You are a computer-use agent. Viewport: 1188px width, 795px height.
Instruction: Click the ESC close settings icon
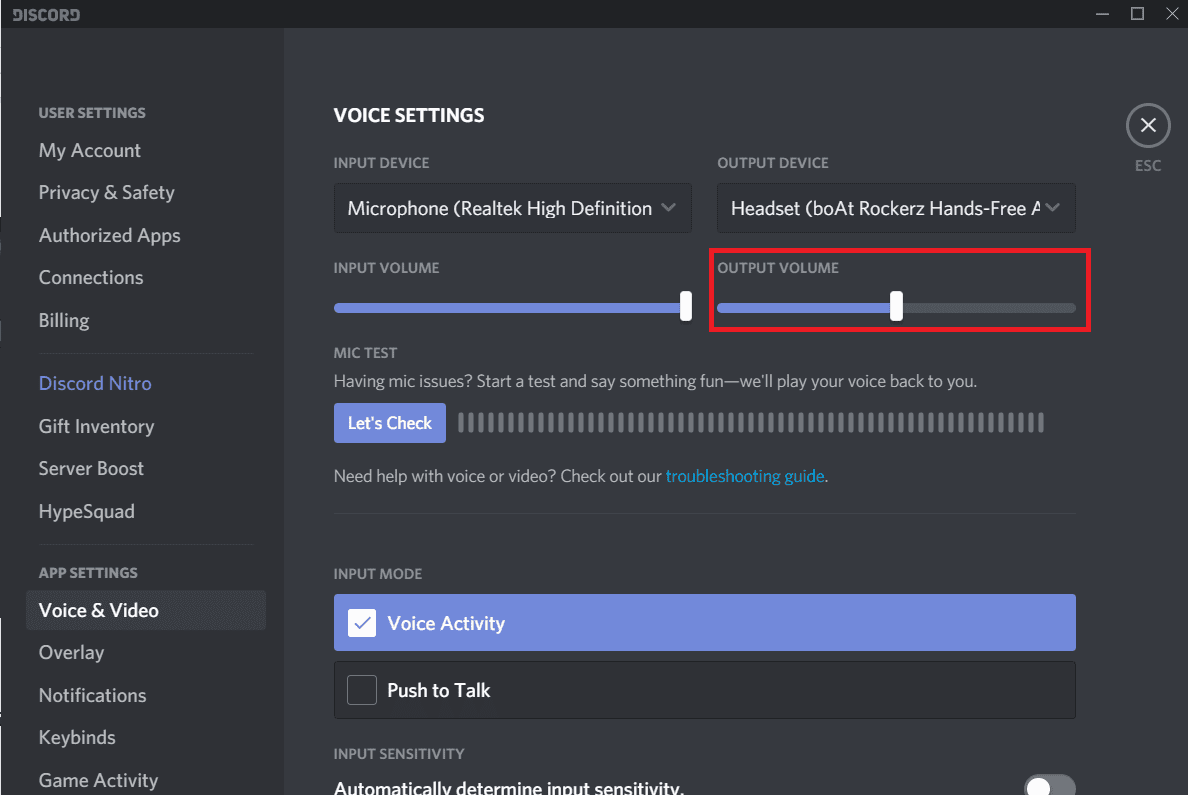[x=1147, y=126]
